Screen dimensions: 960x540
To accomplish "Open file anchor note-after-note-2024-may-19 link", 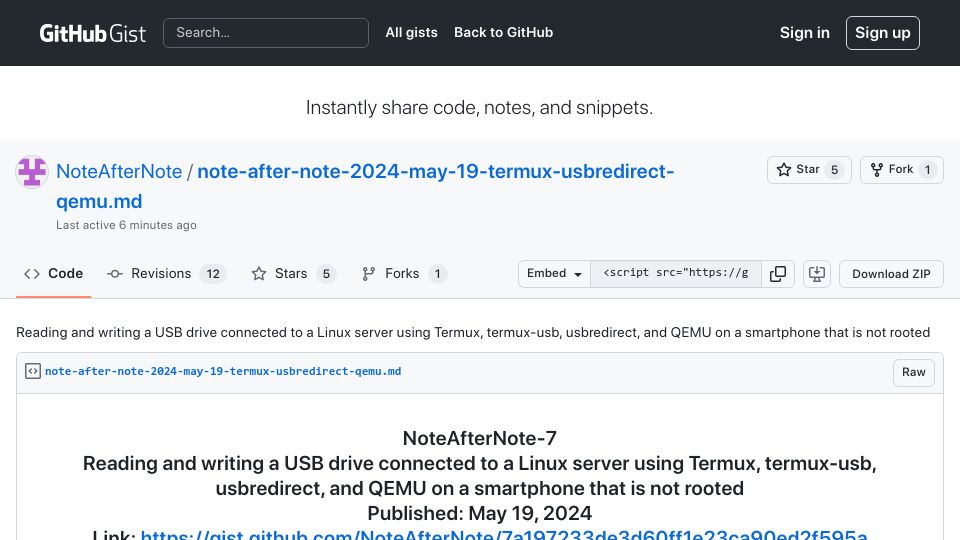I will click(223, 371).
